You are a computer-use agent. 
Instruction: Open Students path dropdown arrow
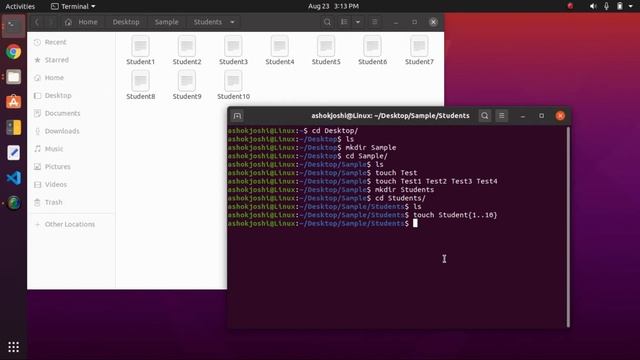[x=232, y=22]
